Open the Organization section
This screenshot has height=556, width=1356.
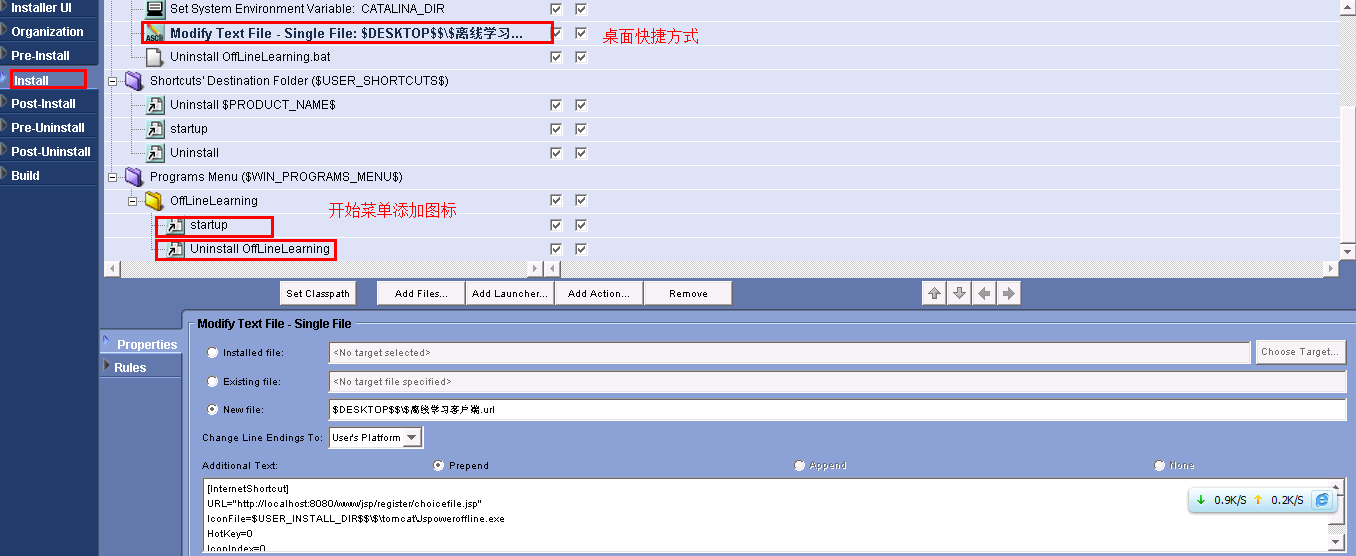(47, 32)
